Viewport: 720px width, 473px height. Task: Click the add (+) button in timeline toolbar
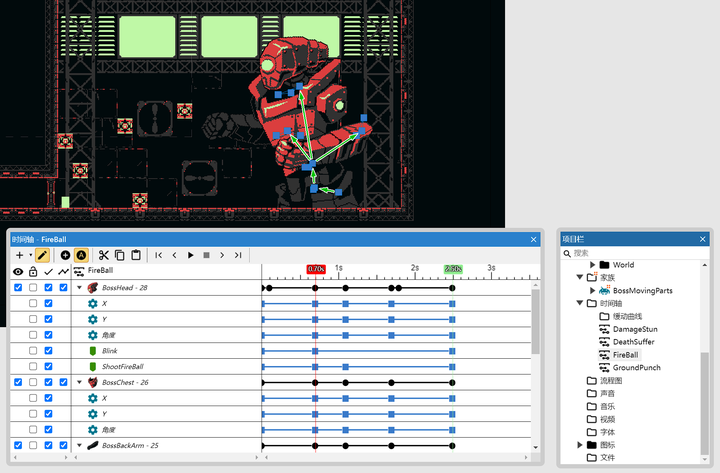pyautogui.click(x=19, y=255)
